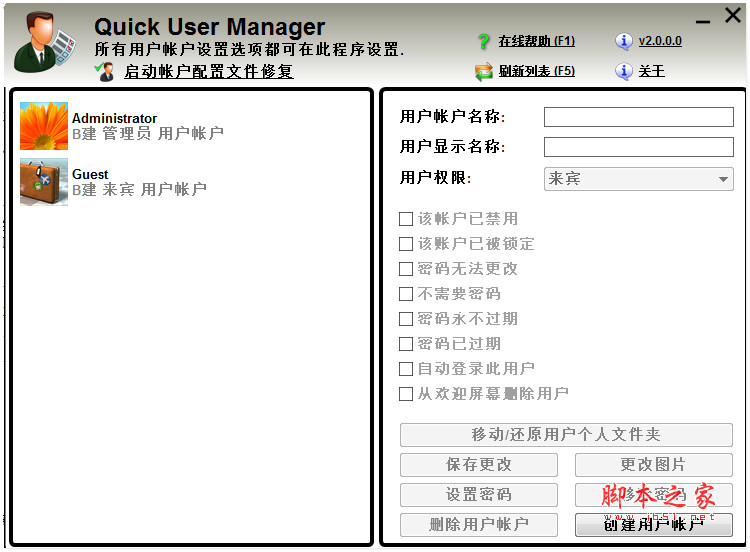Click the profile repair user icon
Viewport: 750px width, 552px height.
pos(105,72)
